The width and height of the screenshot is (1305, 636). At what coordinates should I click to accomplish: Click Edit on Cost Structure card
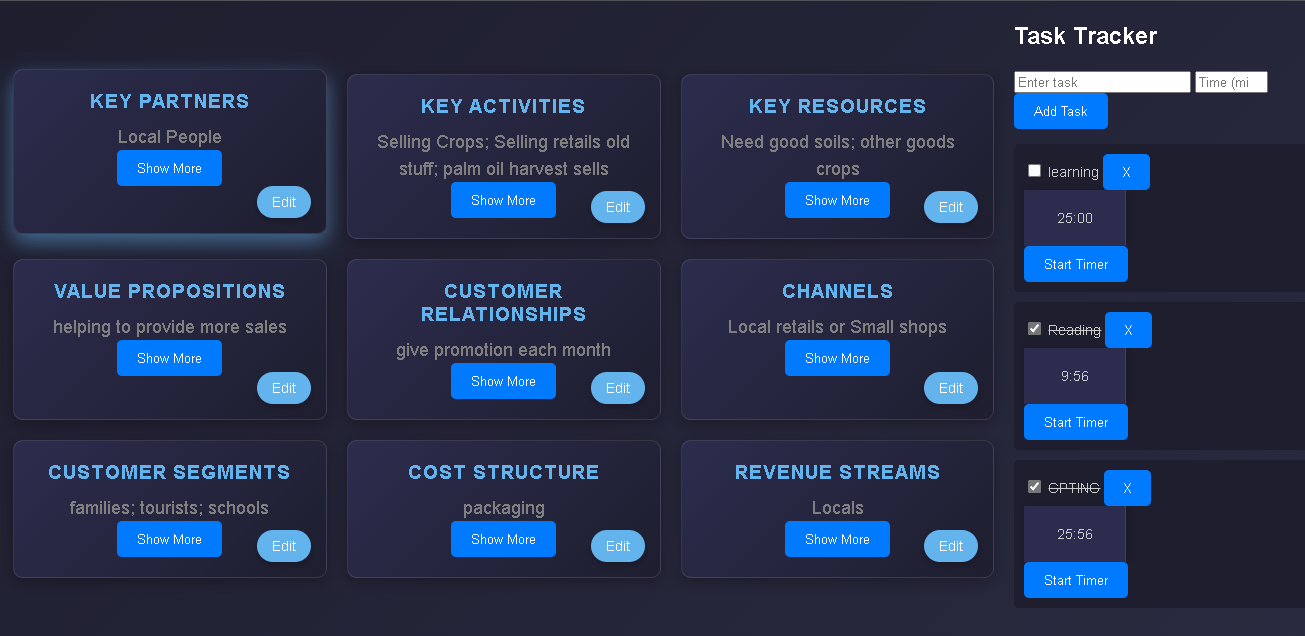pos(618,546)
